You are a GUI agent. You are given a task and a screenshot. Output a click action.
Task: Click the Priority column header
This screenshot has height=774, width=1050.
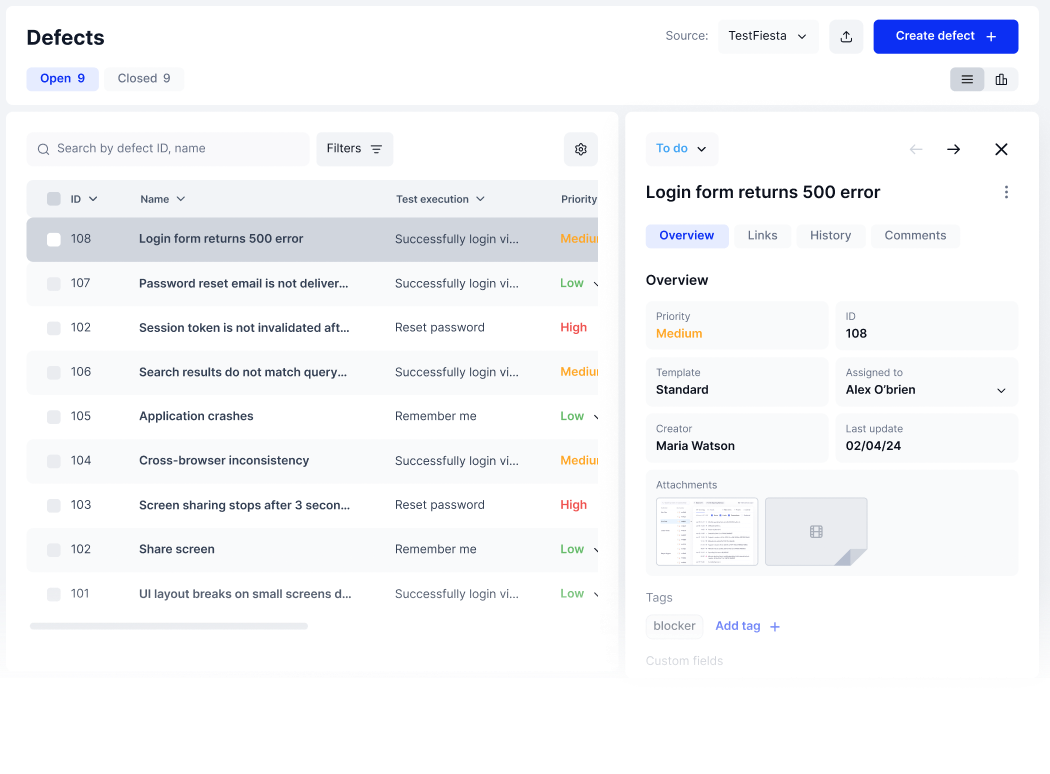579,199
